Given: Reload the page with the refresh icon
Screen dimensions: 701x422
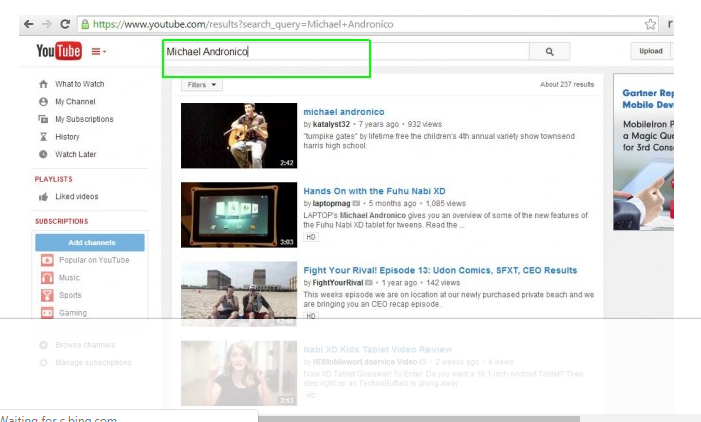Looking at the screenshot, I should click(65, 24).
